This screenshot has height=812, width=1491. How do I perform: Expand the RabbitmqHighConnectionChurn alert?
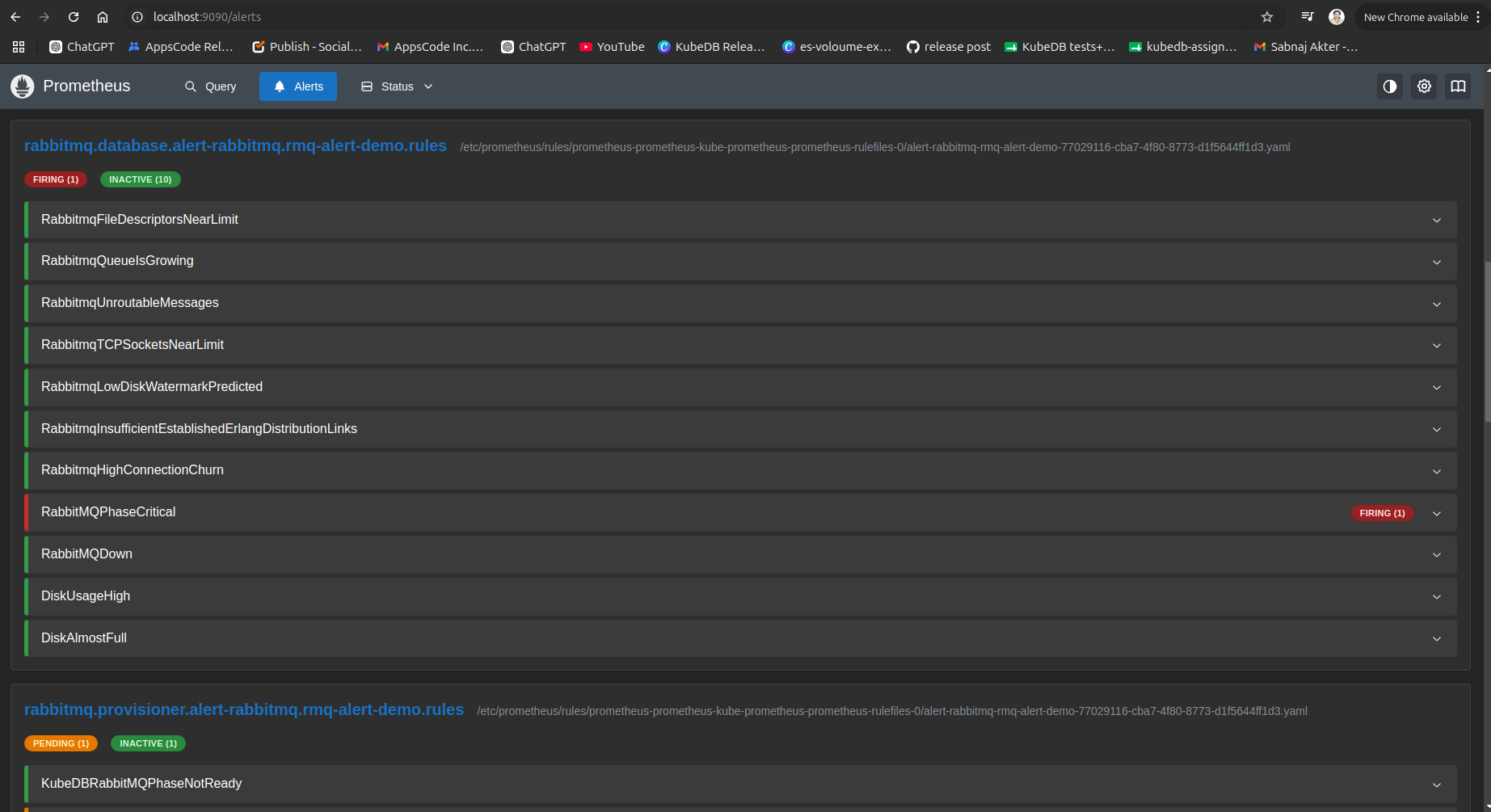click(740, 471)
